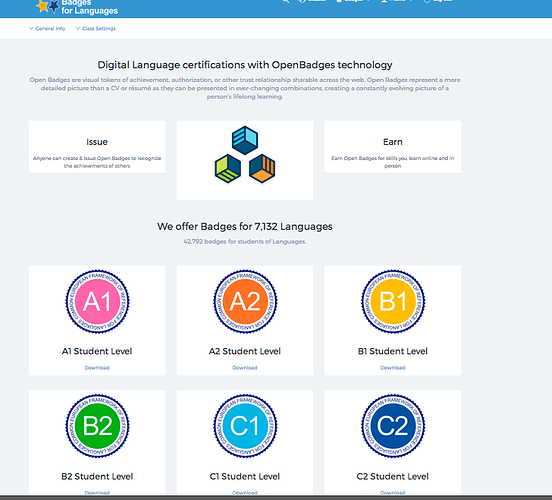Click We offer Badges for 7,132 Languages heading
Screen dimensions: 552x500
[245, 226]
